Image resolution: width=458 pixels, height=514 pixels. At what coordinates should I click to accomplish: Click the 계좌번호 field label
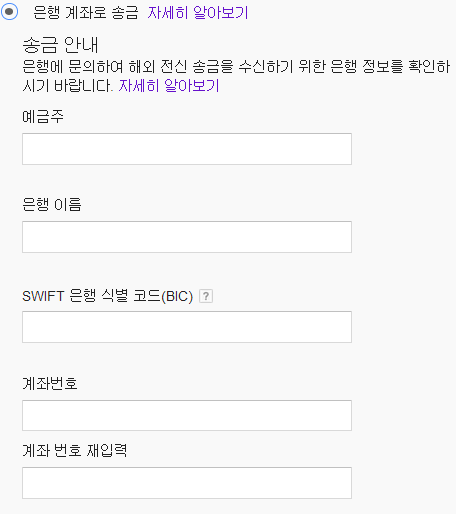[x=50, y=383]
